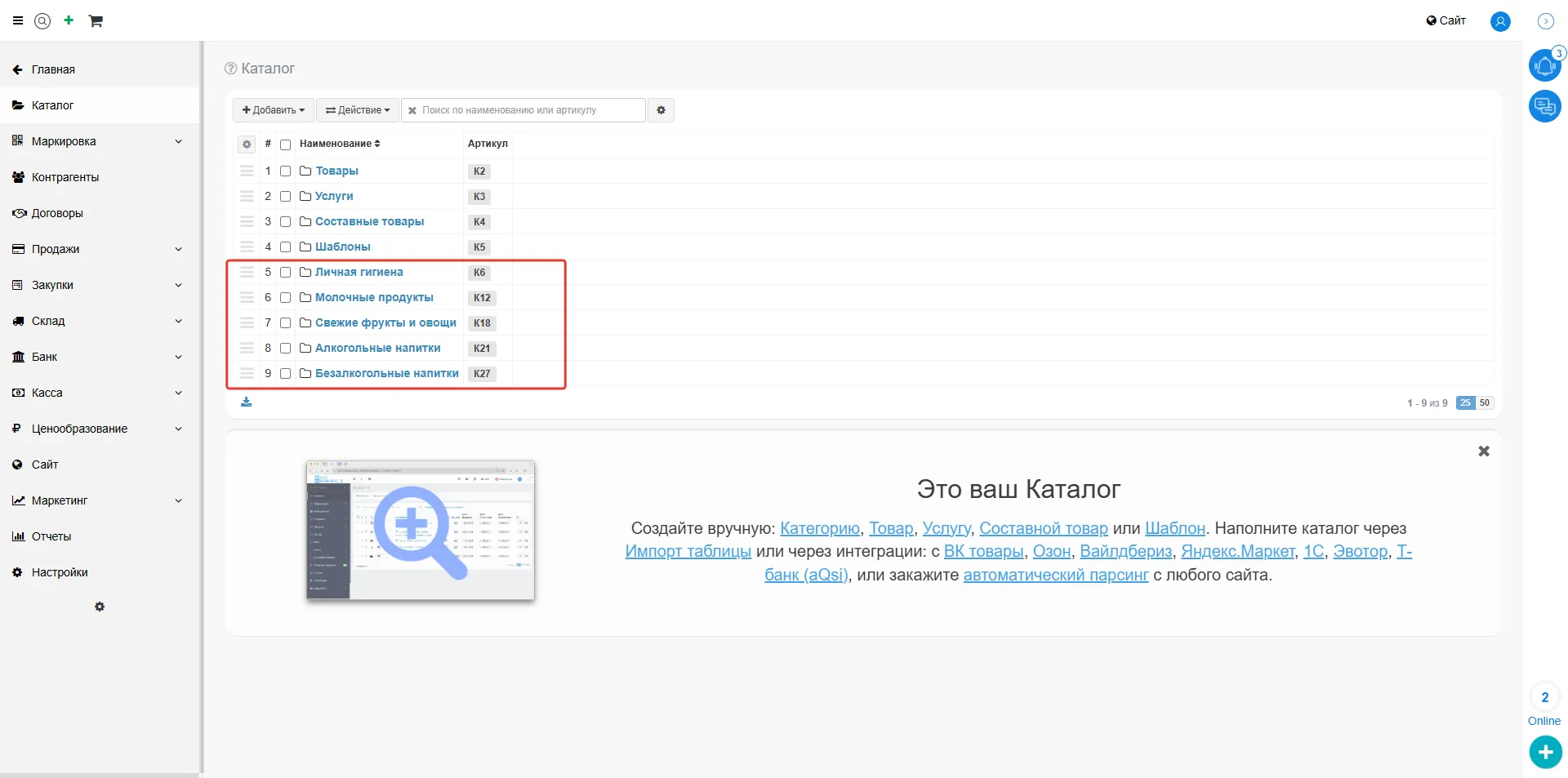Click the user profile avatar icon

pyautogui.click(x=1500, y=21)
